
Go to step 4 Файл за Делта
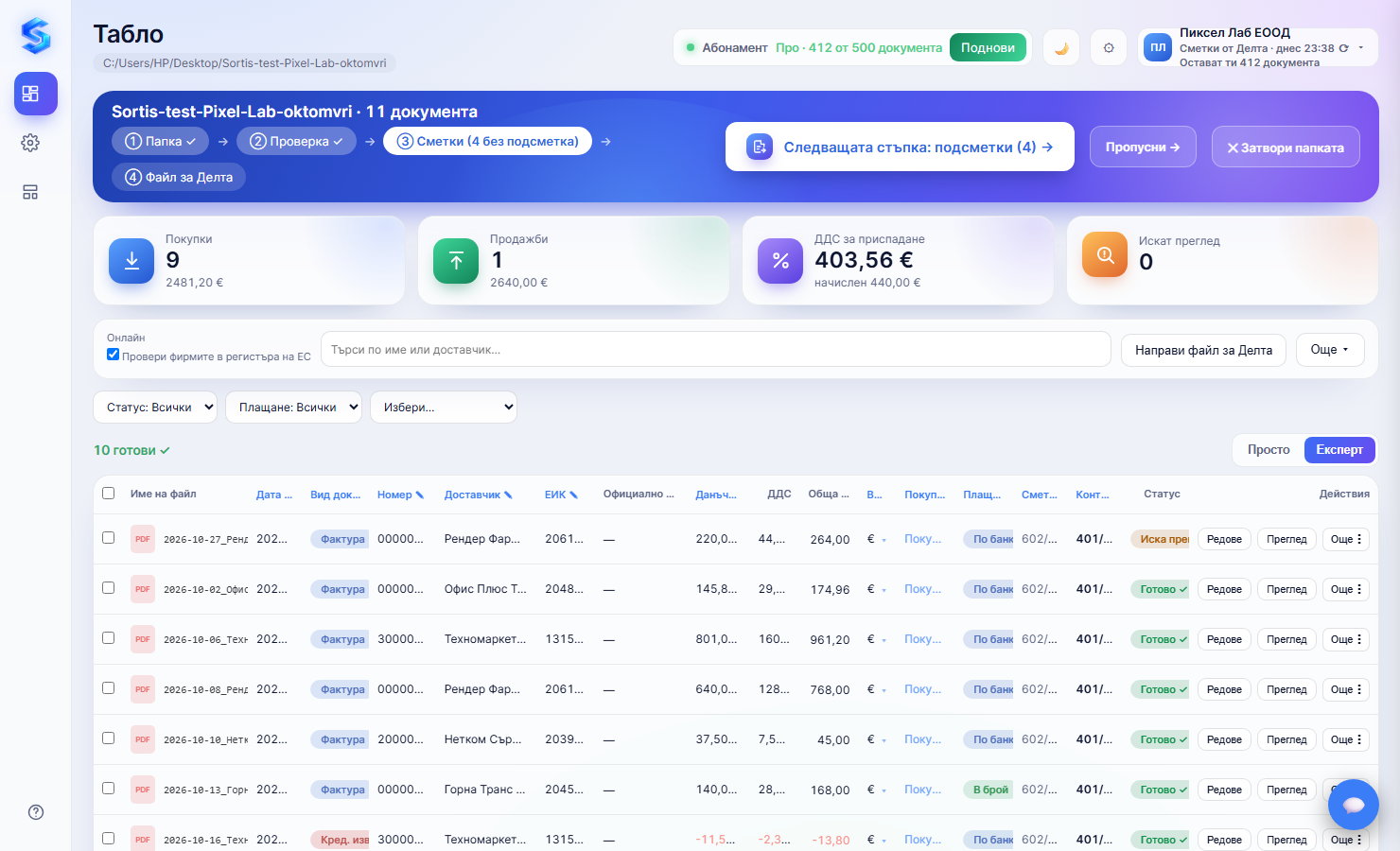[179, 177]
